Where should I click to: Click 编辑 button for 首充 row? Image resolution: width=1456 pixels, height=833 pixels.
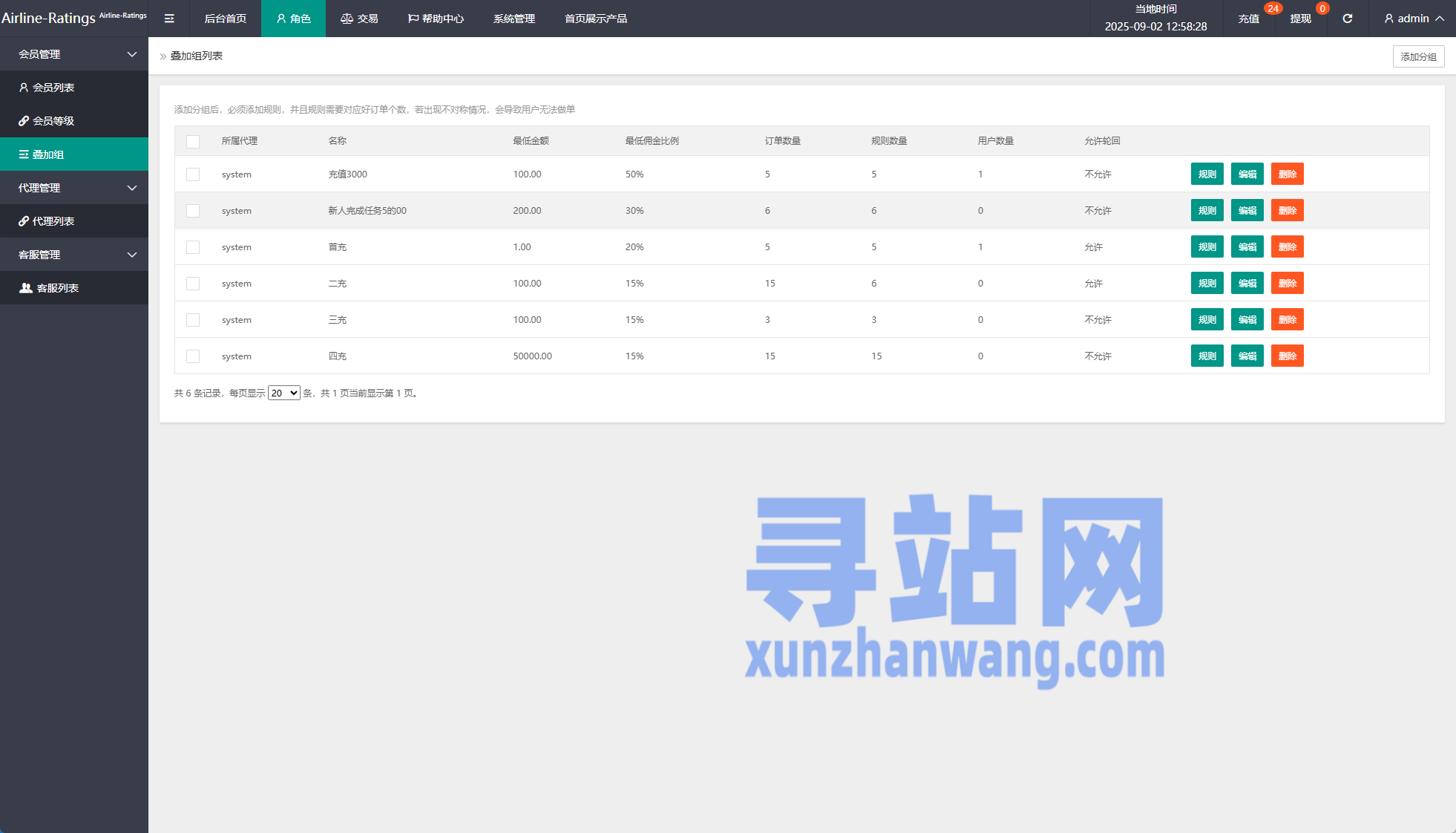coord(1247,246)
